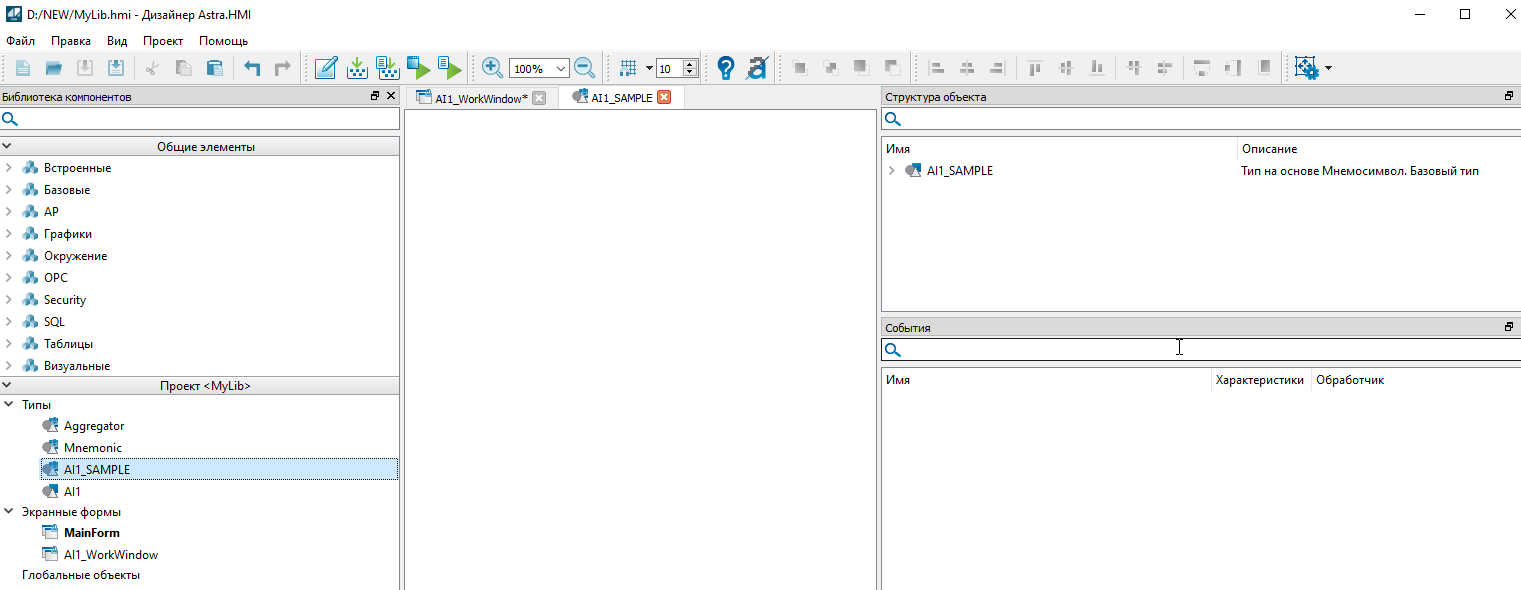Expand AI1_SAMPLE node in object structure
Viewport: 1521px width, 590px height.
[x=891, y=171]
